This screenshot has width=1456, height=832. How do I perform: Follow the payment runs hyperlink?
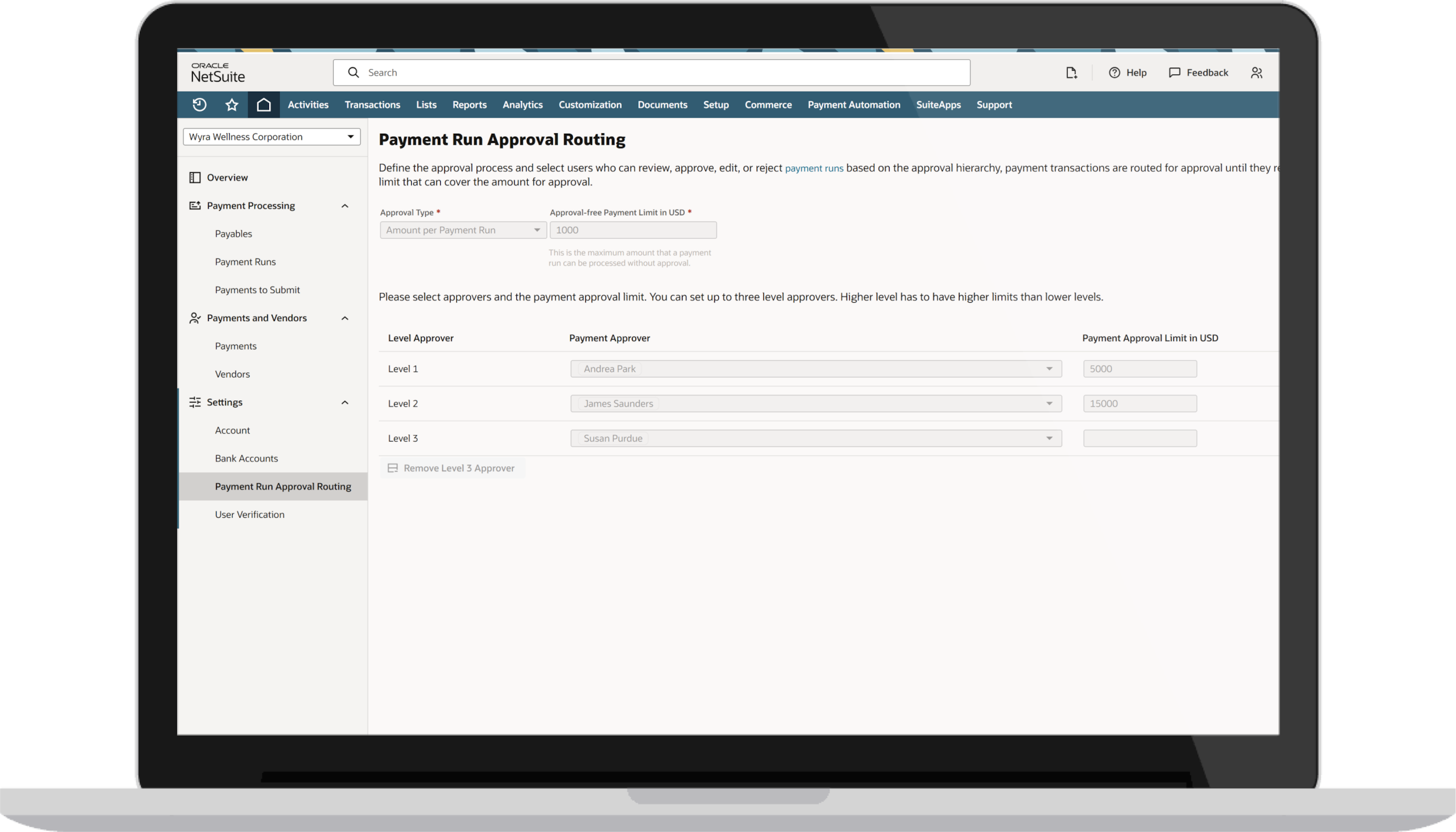coord(814,168)
